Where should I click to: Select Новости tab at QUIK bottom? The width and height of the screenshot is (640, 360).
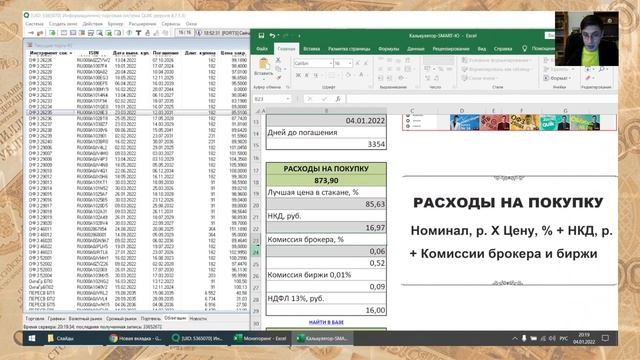(198, 318)
